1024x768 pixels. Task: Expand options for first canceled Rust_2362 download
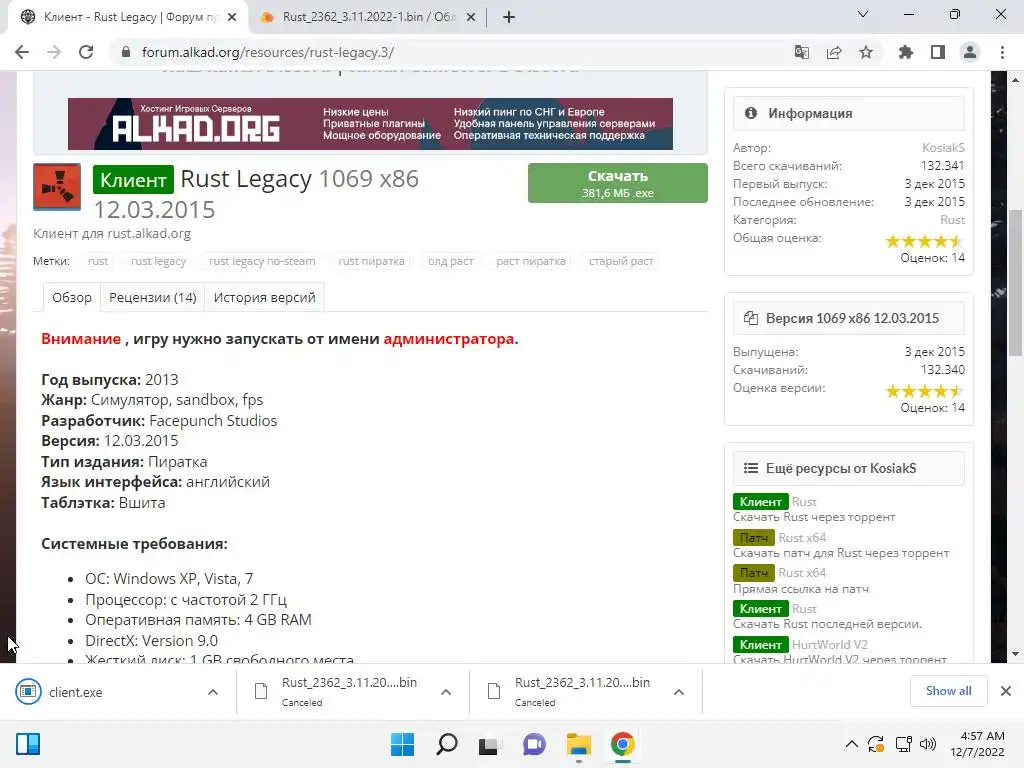coord(446,692)
